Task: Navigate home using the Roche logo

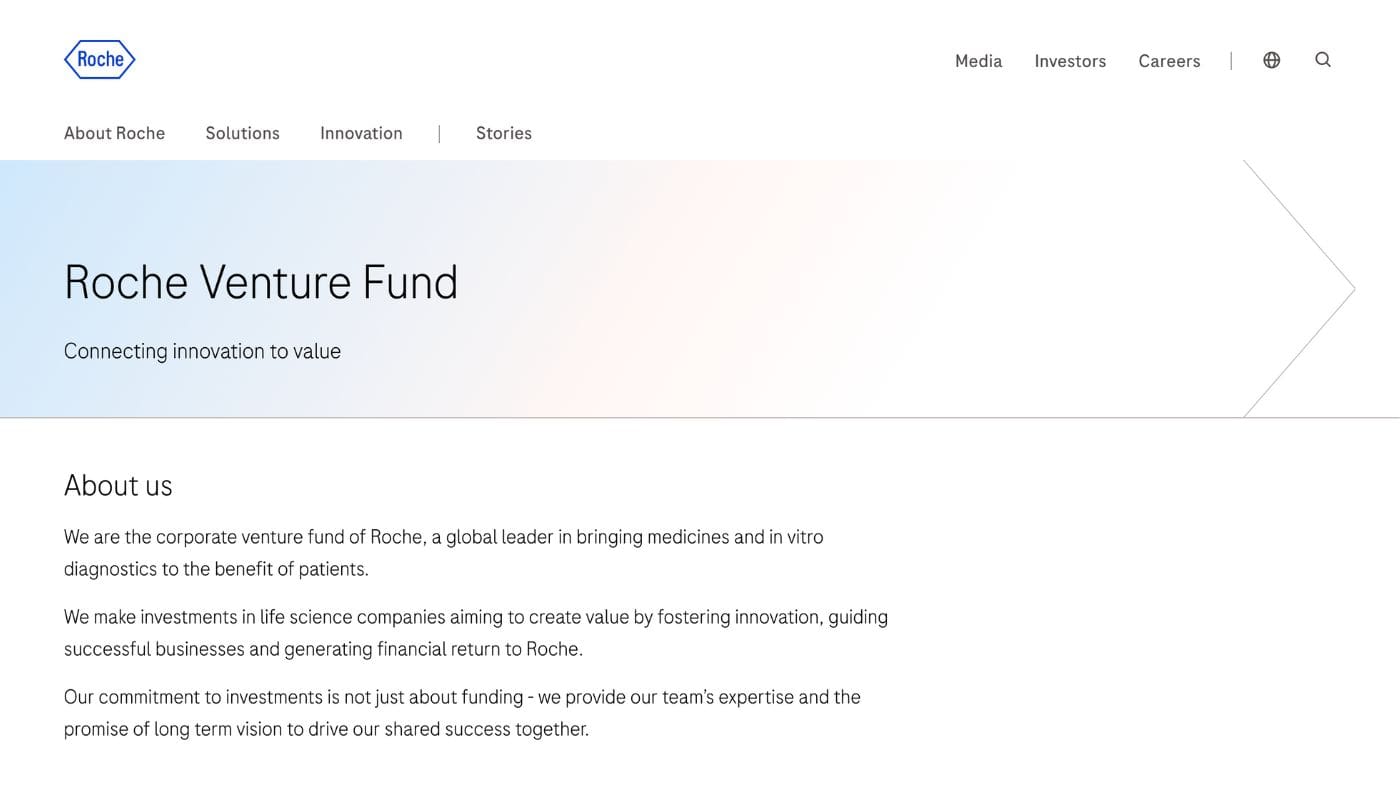Action: (99, 58)
